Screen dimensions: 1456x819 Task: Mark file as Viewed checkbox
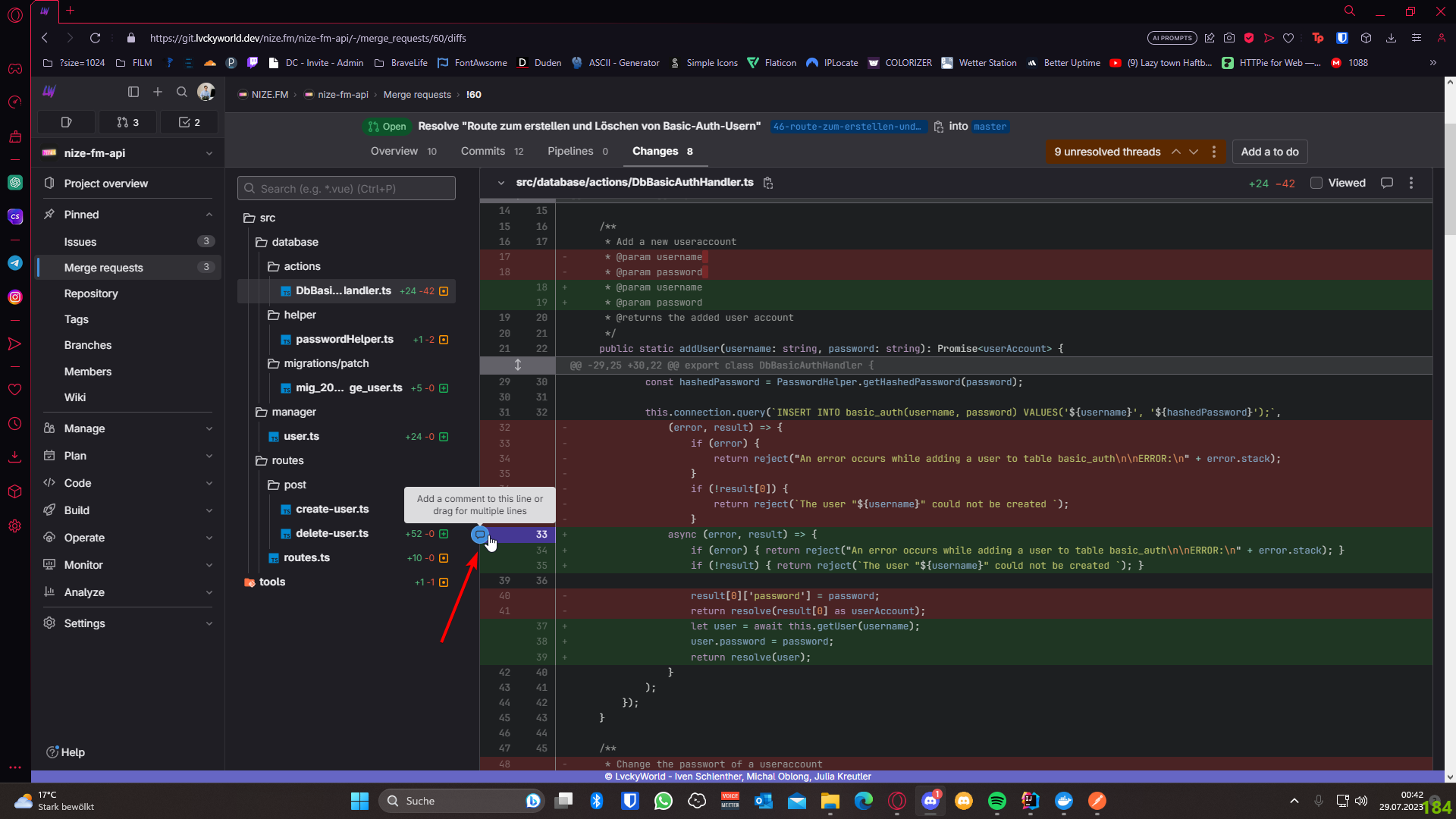pos(1316,183)
